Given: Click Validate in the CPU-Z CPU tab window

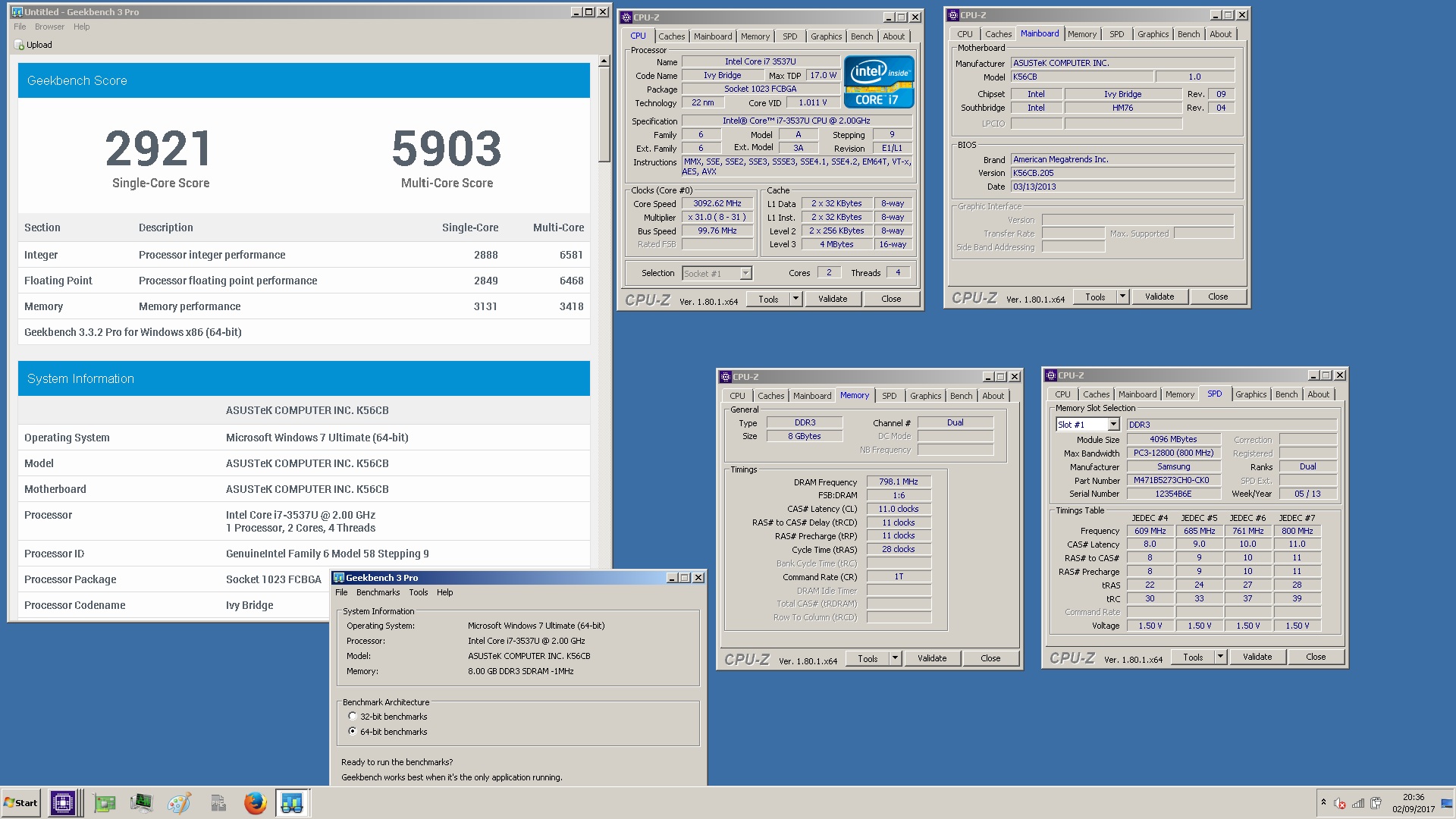Looking at the screenshot, I should (x=833, y=300).
